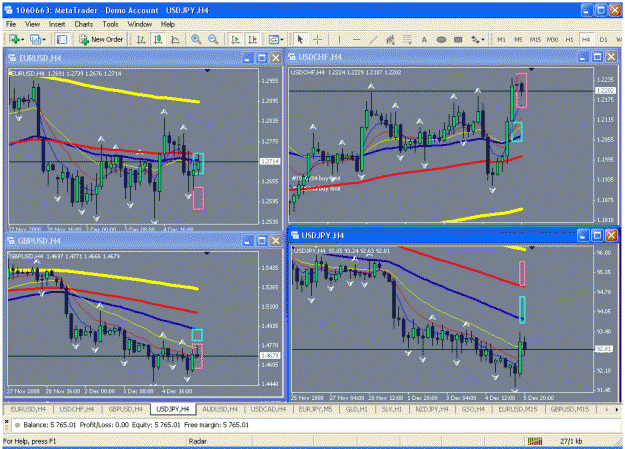Click the USDCHF chart shift triangle marker
The width and height of the screenshot is (625, 449).
531,69
